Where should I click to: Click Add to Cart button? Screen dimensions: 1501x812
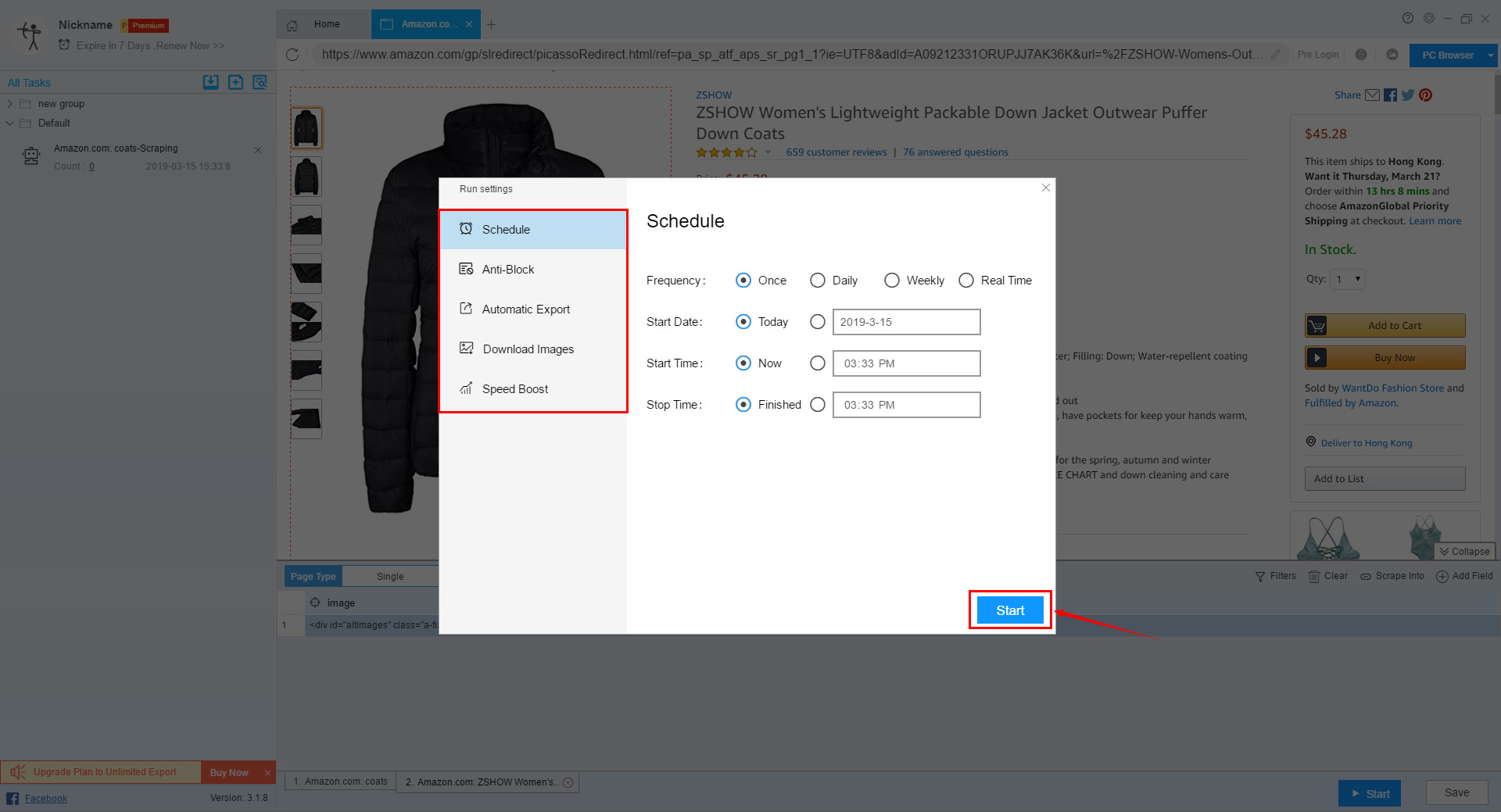tap(1385, 325)
